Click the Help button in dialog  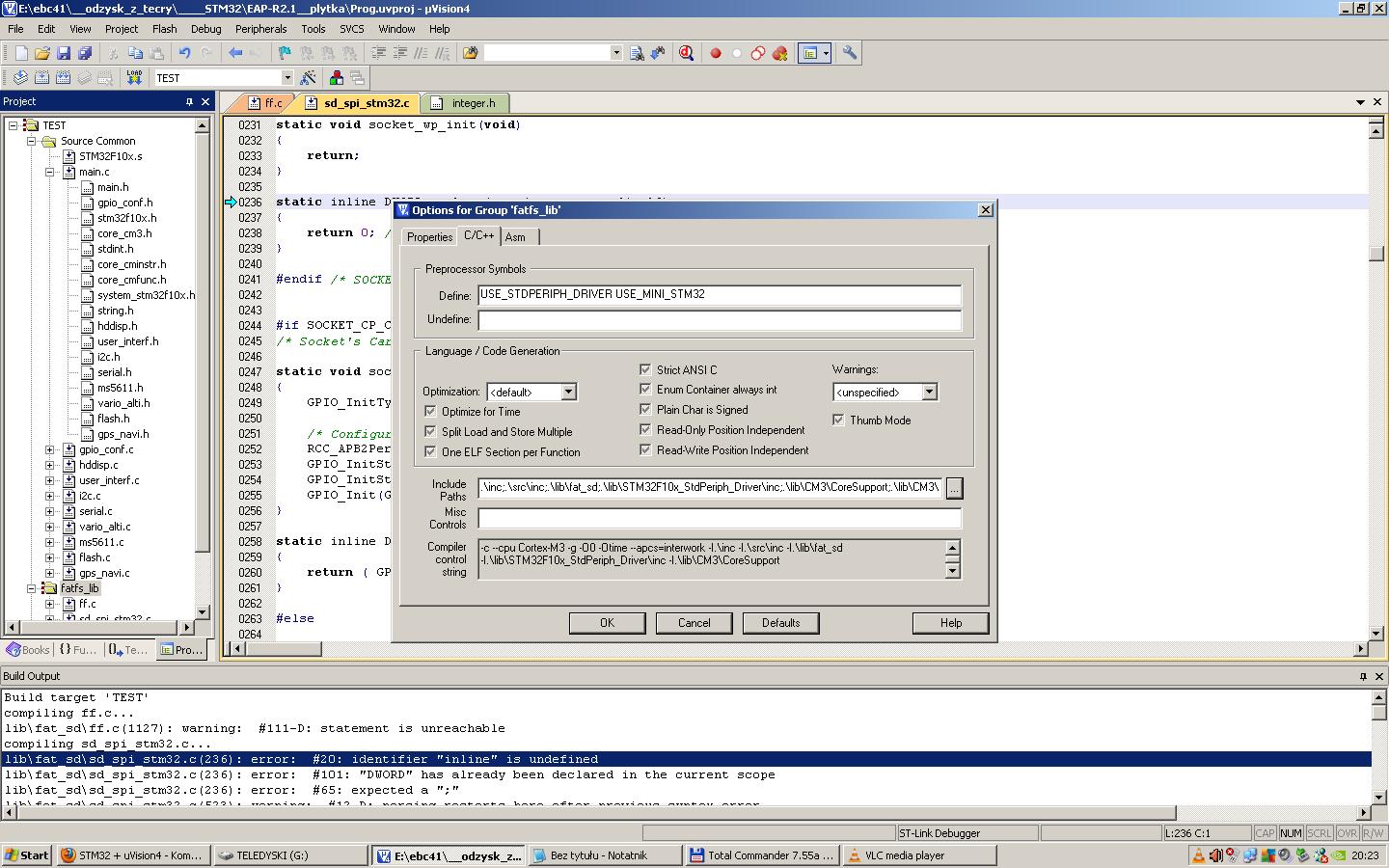951,623
